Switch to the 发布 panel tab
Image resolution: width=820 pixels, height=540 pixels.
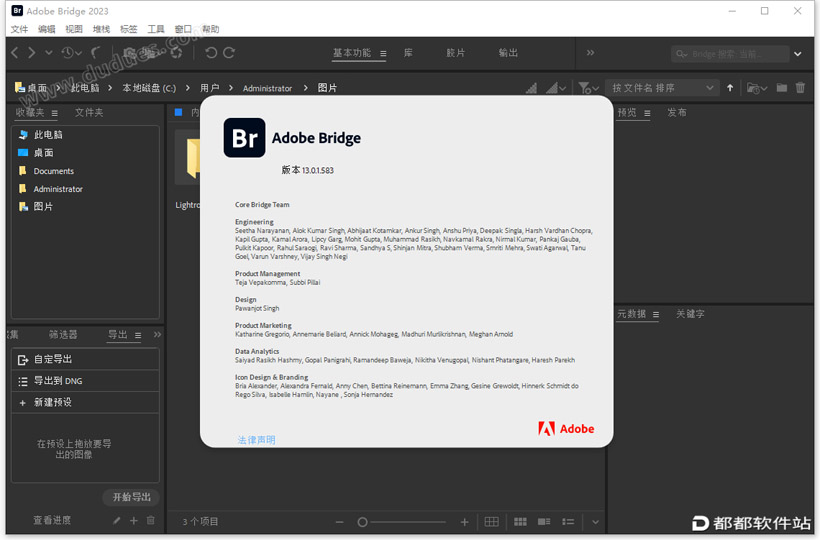(x=677, y=112)
